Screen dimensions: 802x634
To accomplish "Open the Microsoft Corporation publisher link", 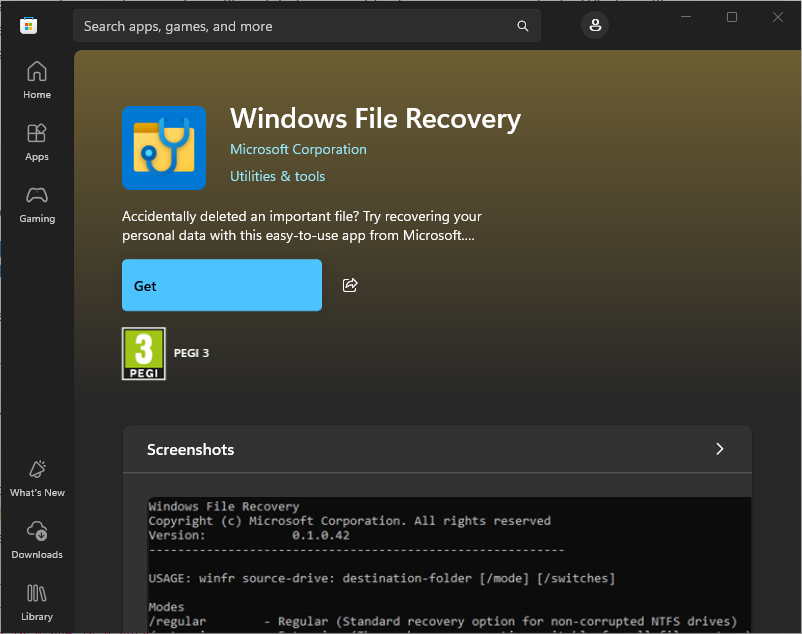I will click(x=298, y=149).
